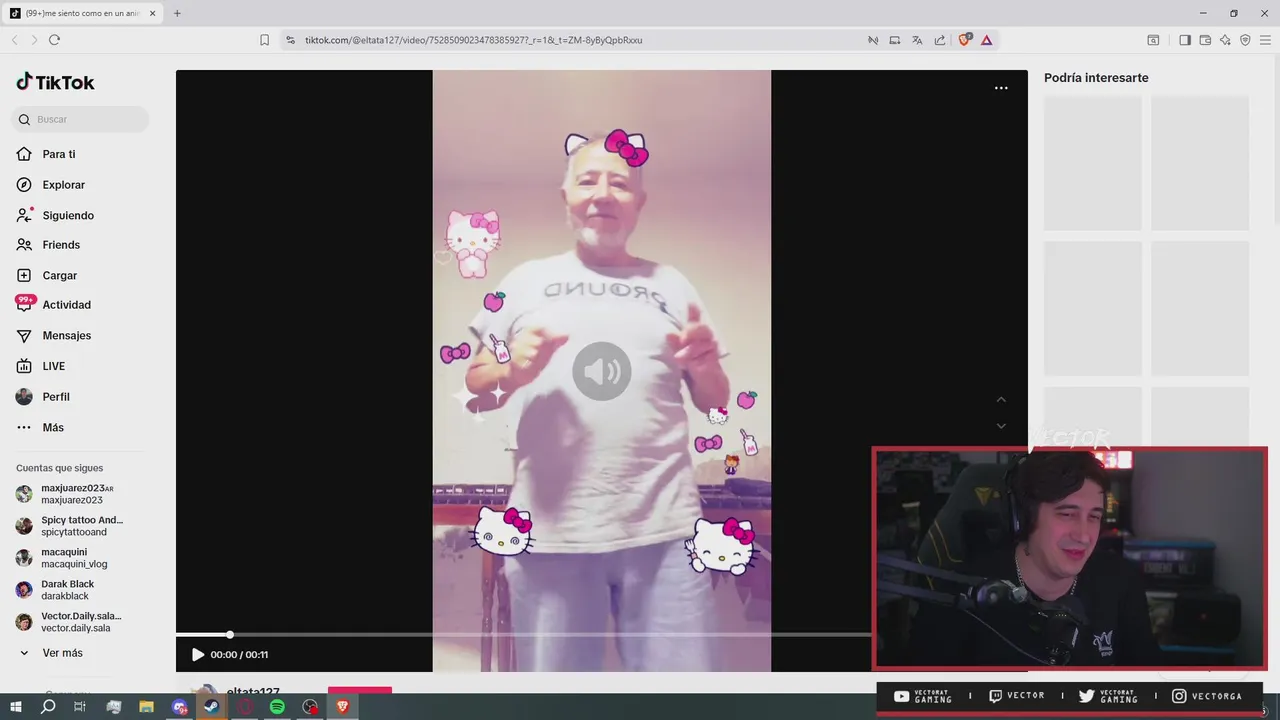Open the Más options menu

(40, 427)
